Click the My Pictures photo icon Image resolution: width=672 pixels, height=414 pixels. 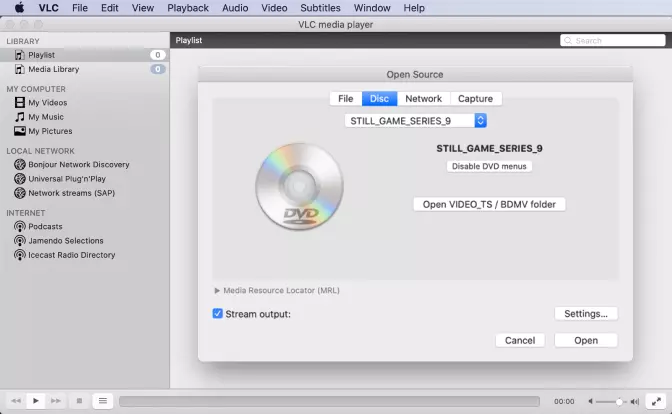point(20,131)
